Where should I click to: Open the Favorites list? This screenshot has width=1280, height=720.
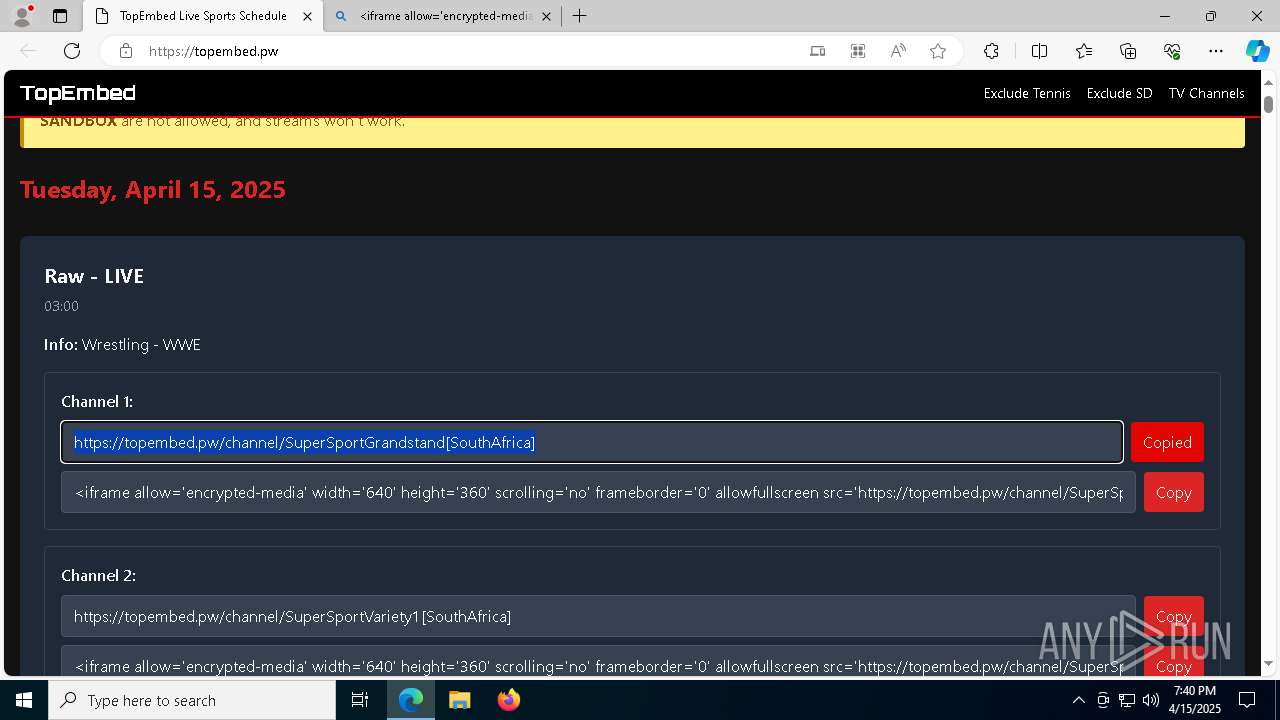1084,51
